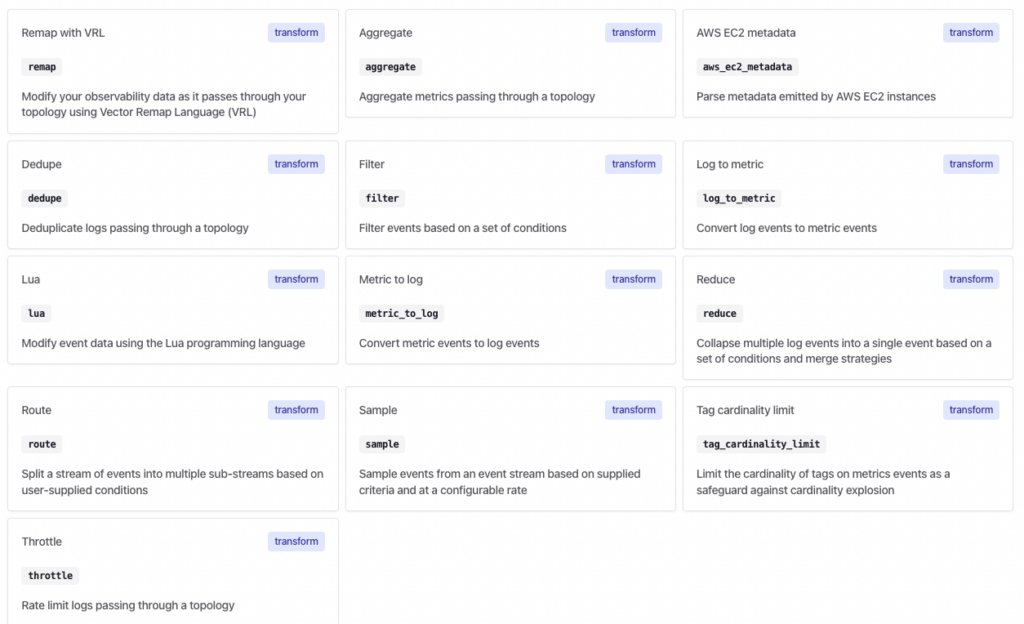Click the tag_cardinality_limit code label
1024x624 pixels.
[761, 444]
